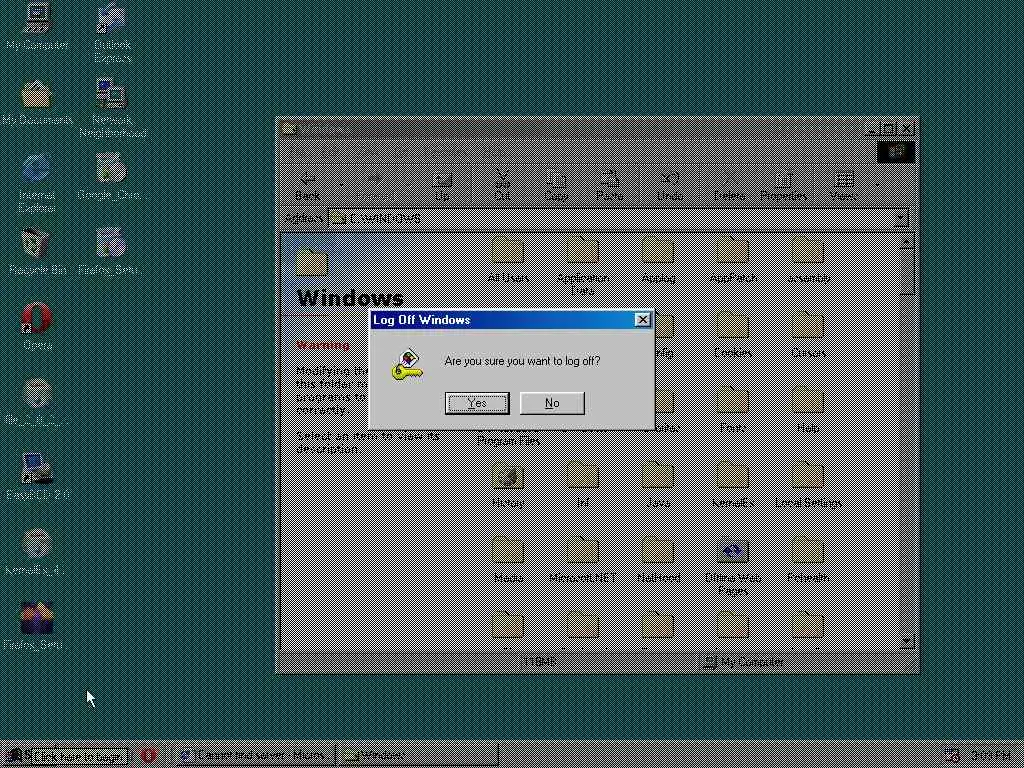This screenshot has width=1024, height=768.
Task: Select the Network Neighborhood desktop icon
Action: pyautogui.click(x=112, y=108)
